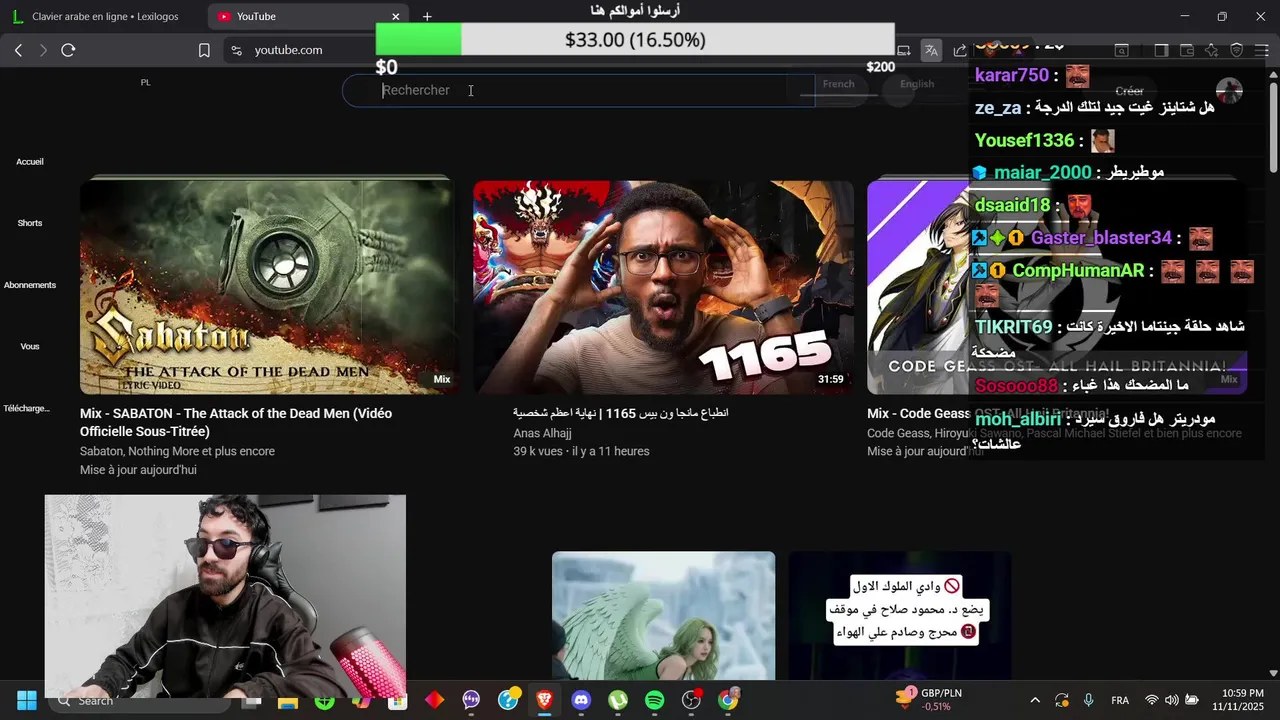The width and height of the screenshot is (1280, 720).
Task: Open Wi-Fi network tray icon
Action: click(x=1152, y=700)
